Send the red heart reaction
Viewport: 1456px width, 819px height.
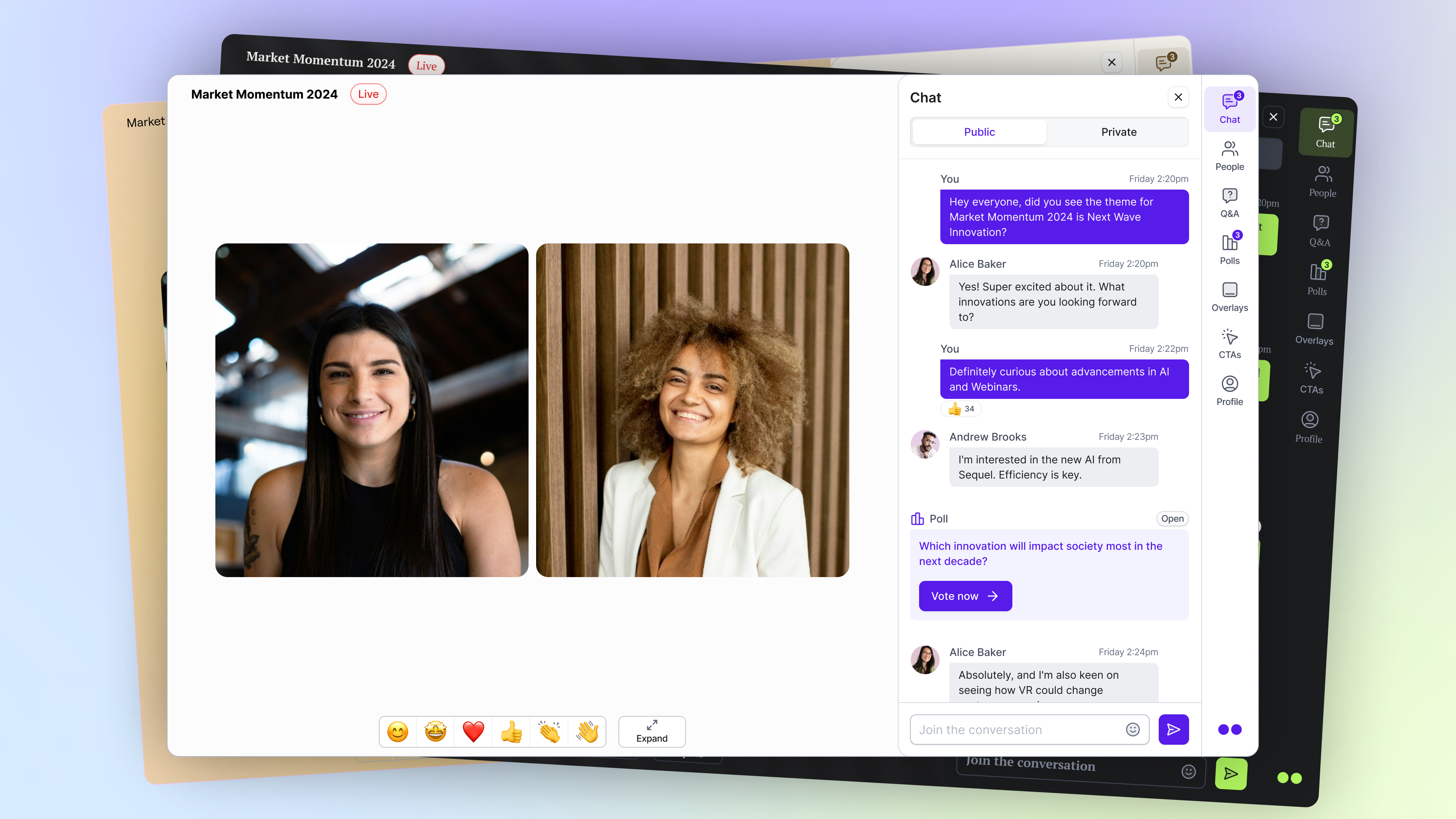point(473,731)
